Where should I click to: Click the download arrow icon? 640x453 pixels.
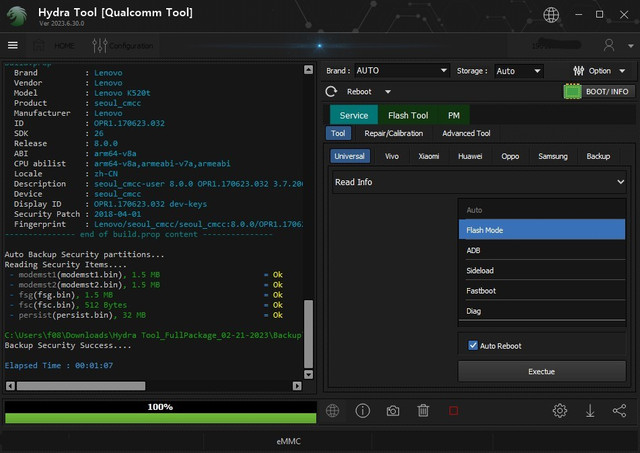[590, 411]
